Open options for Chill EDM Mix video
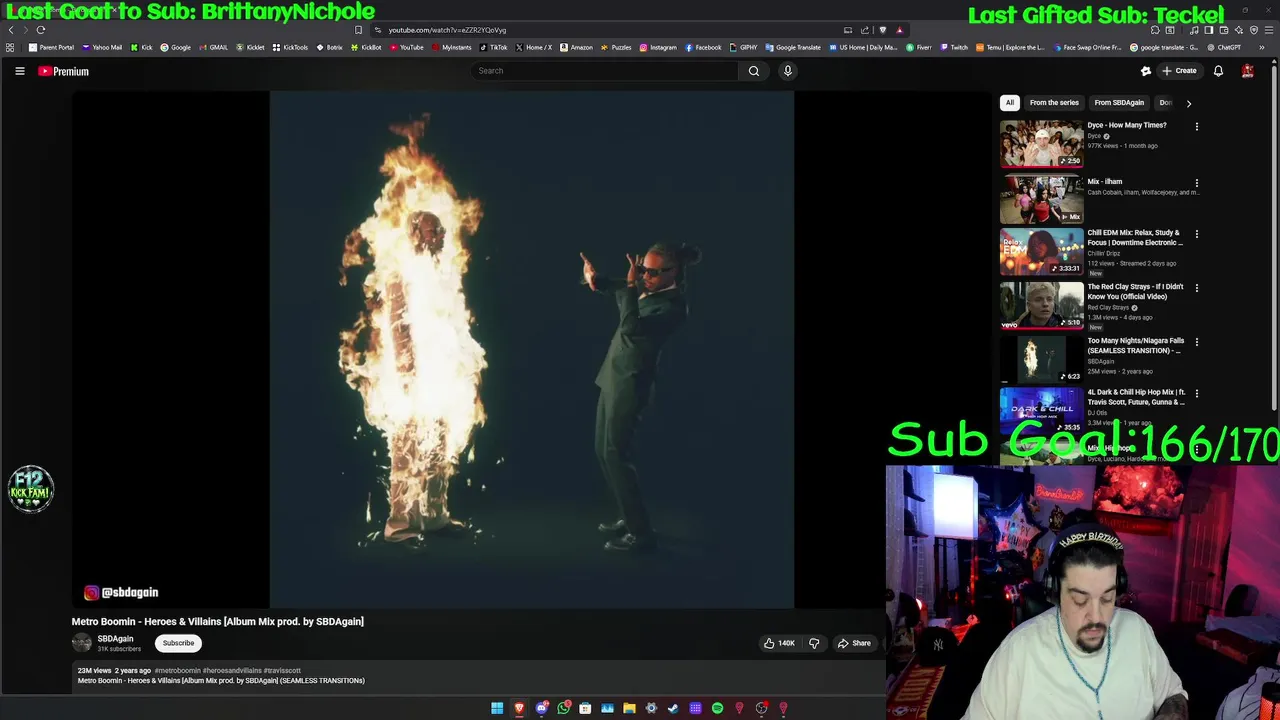Screen dimensions: 1280x720 pyautogui.click(x=1196, y=234)
